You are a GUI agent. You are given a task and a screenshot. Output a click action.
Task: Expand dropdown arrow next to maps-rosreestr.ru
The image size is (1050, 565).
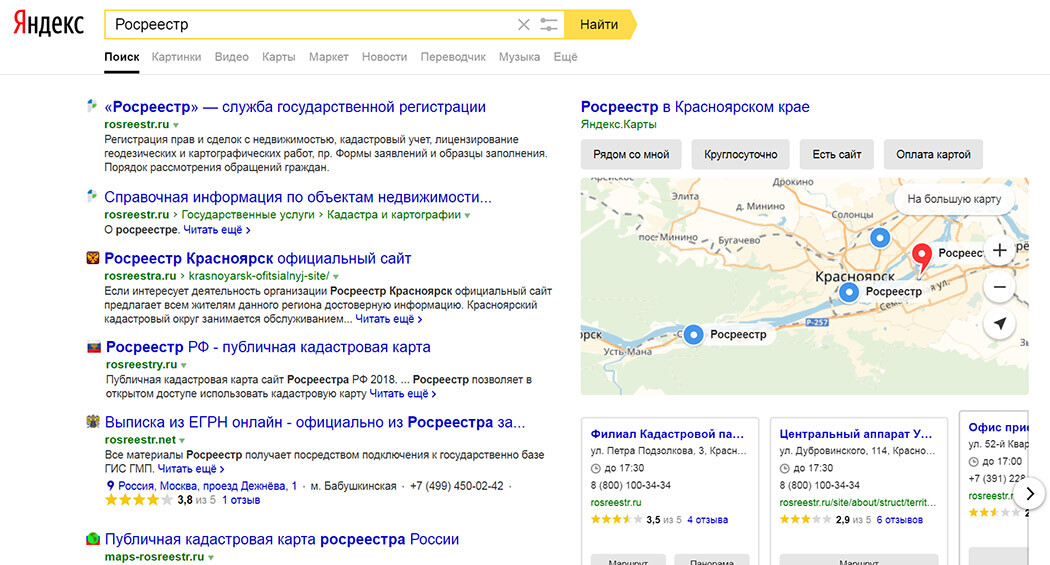(x=211, y=558)
